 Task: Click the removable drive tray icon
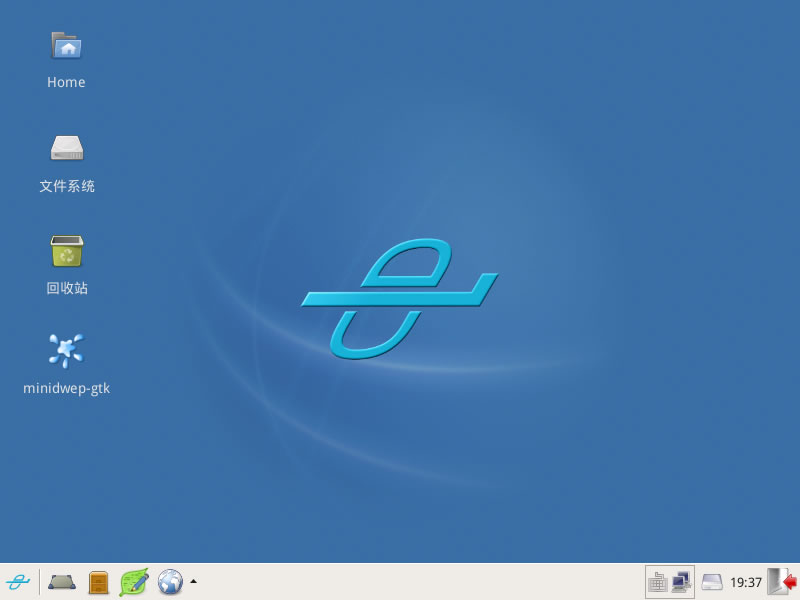click(x=712, y=582)
